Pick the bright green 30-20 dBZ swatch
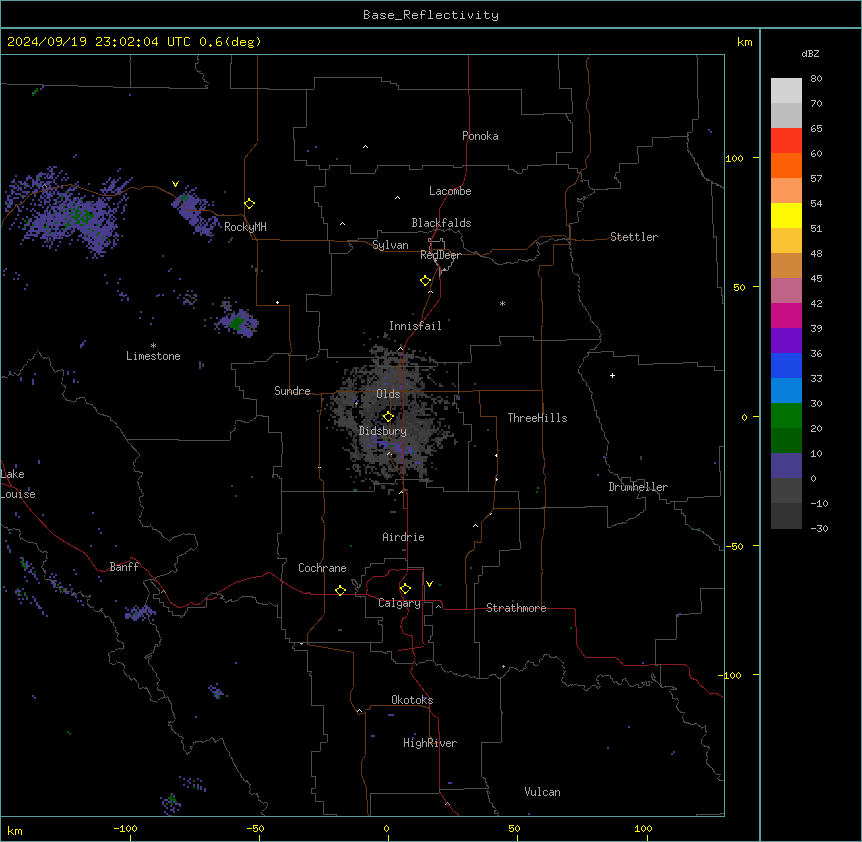This screenshot has width=862, height=842. 786,416
